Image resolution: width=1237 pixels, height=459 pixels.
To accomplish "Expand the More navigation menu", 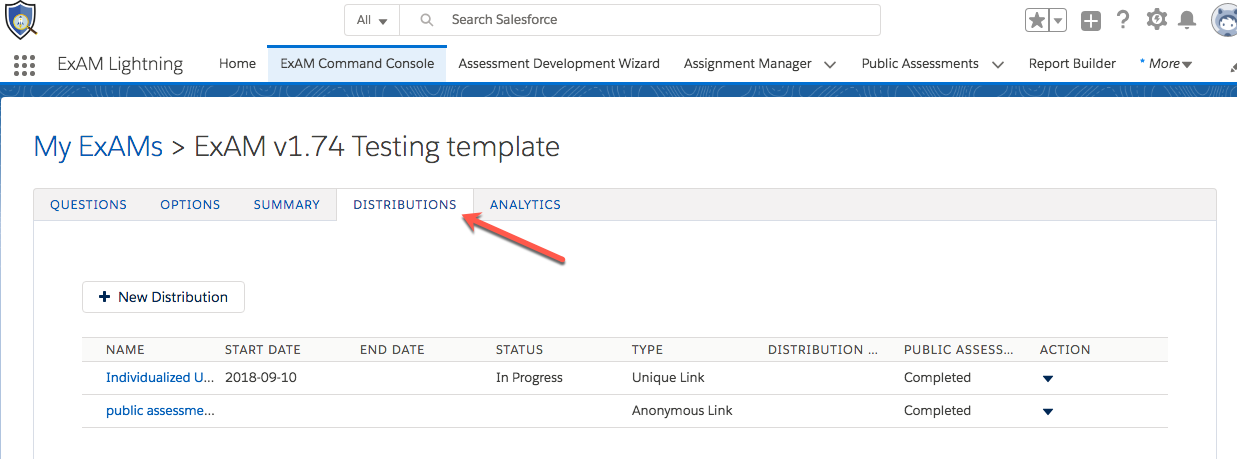I will [1166, 63].
